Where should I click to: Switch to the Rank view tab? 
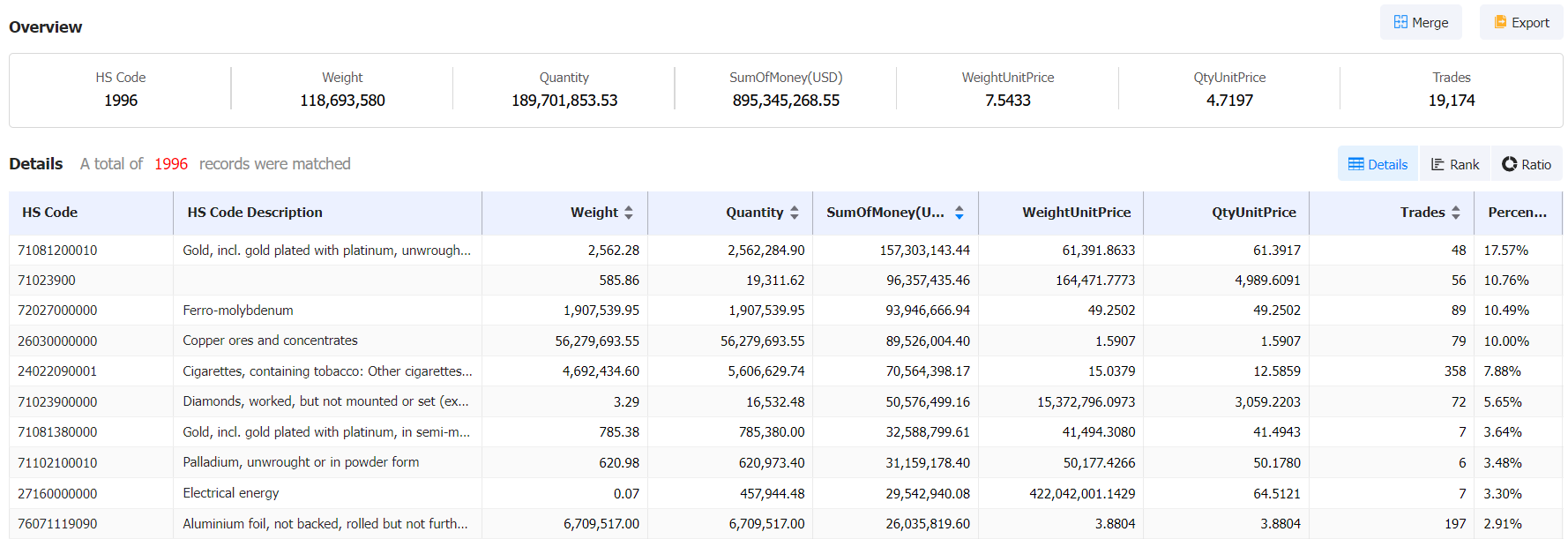pyautogui.click(x=1454, y=164)
